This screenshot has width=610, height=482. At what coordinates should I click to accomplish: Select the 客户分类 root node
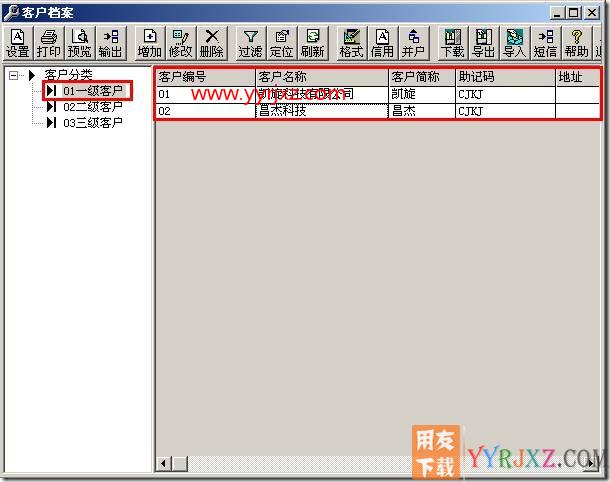click(68, 75)
